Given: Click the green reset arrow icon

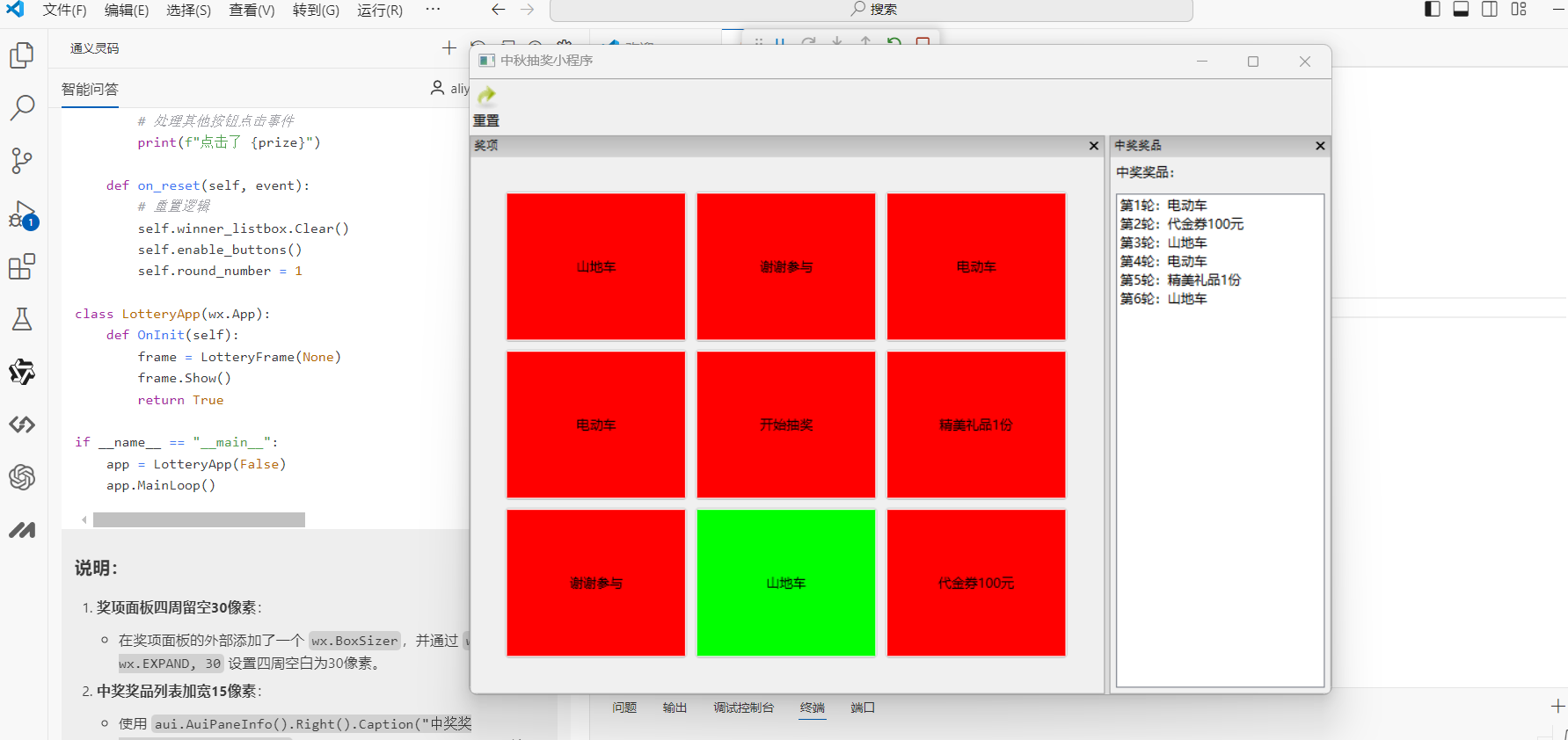Looking at the screenshot, I should coord(486,95).
